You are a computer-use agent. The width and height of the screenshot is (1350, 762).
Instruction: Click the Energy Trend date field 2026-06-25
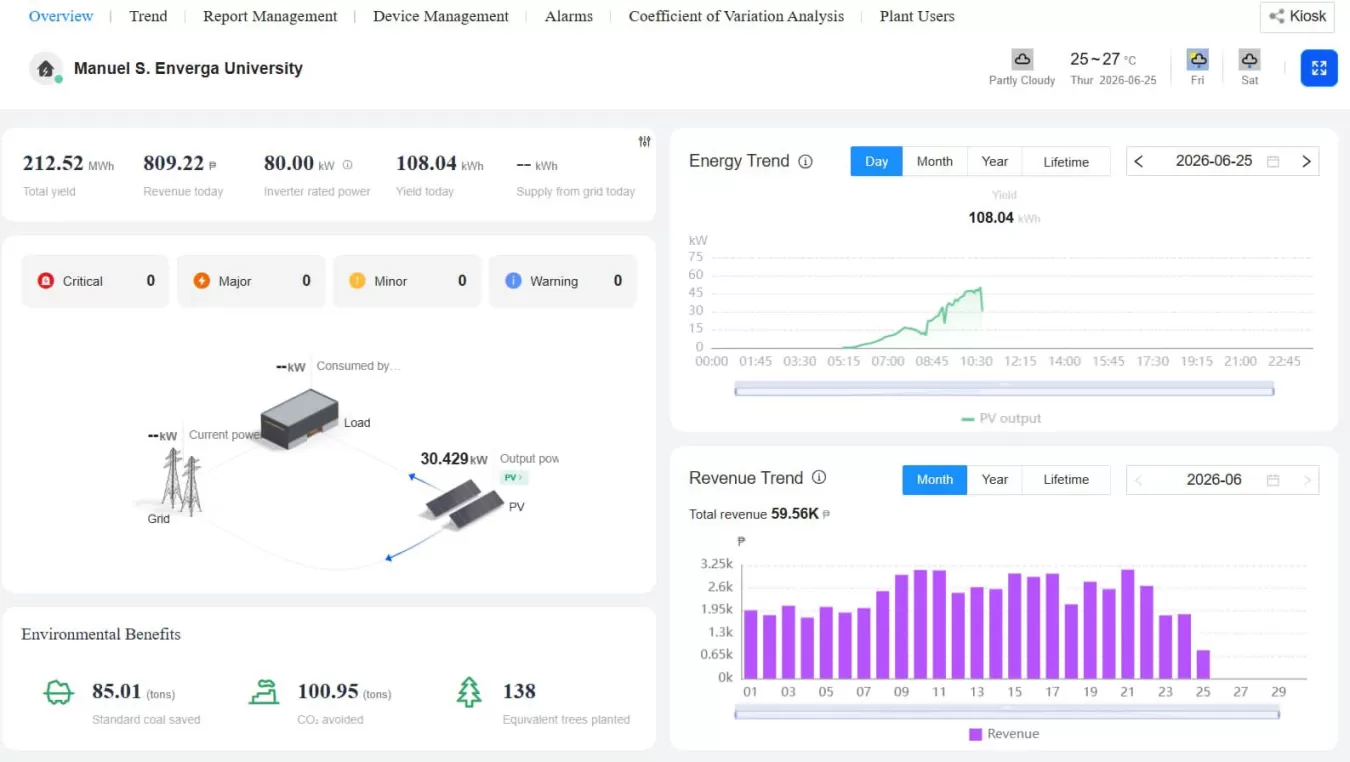(x=1213, y=161)
